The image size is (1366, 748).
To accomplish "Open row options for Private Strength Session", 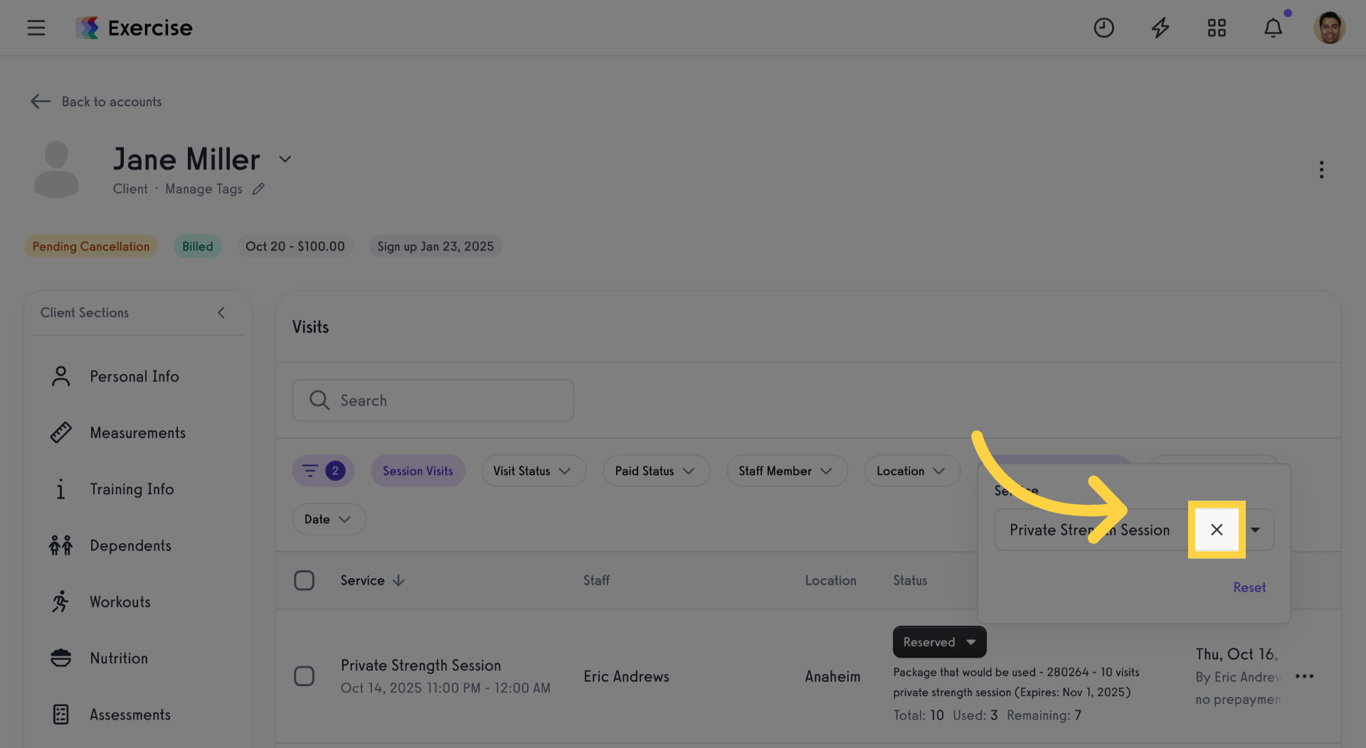I will [1304, 676].
